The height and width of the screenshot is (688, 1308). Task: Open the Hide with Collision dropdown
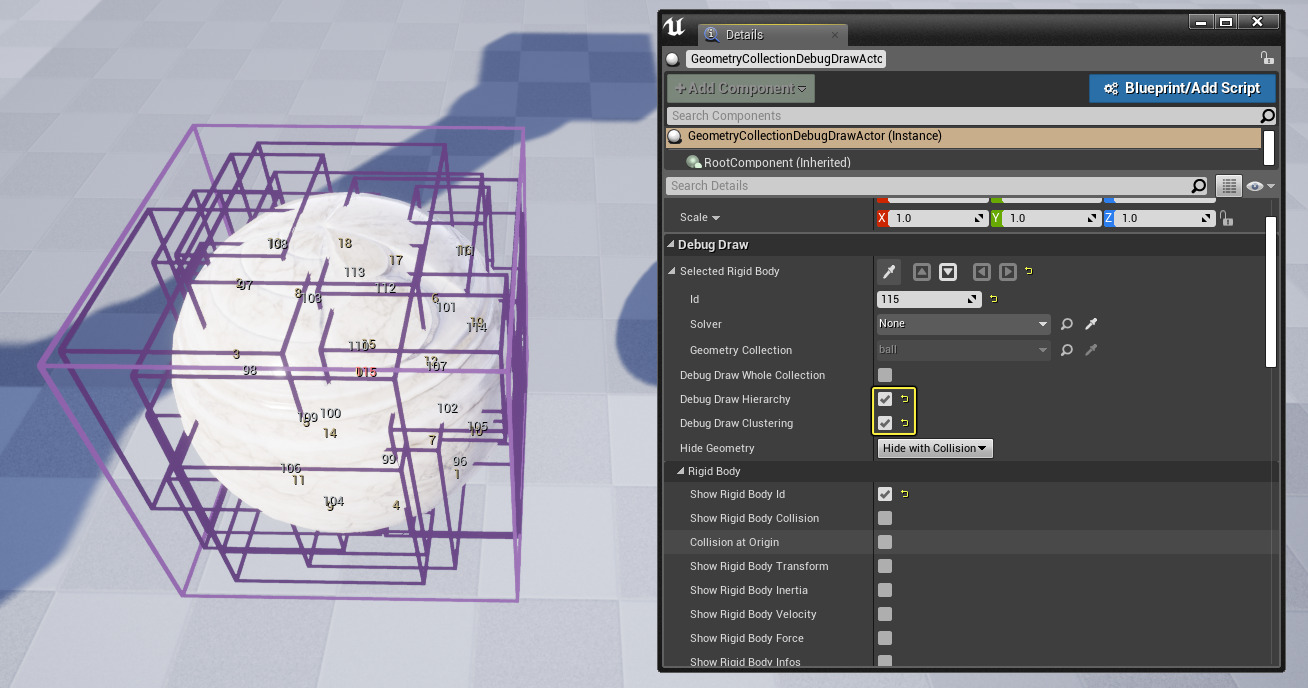[x=935, y=447]
